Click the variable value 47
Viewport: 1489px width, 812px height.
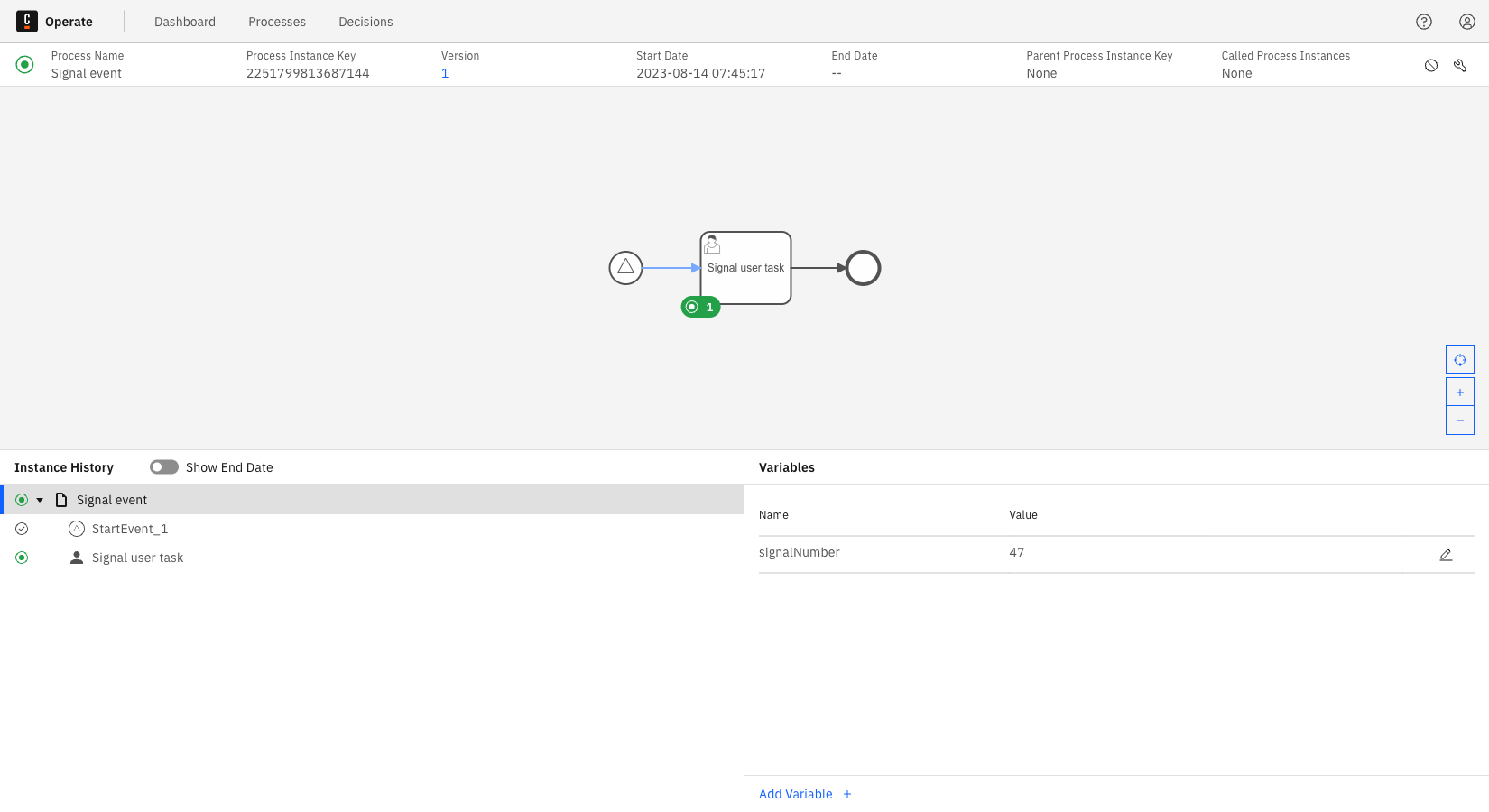1017,552
